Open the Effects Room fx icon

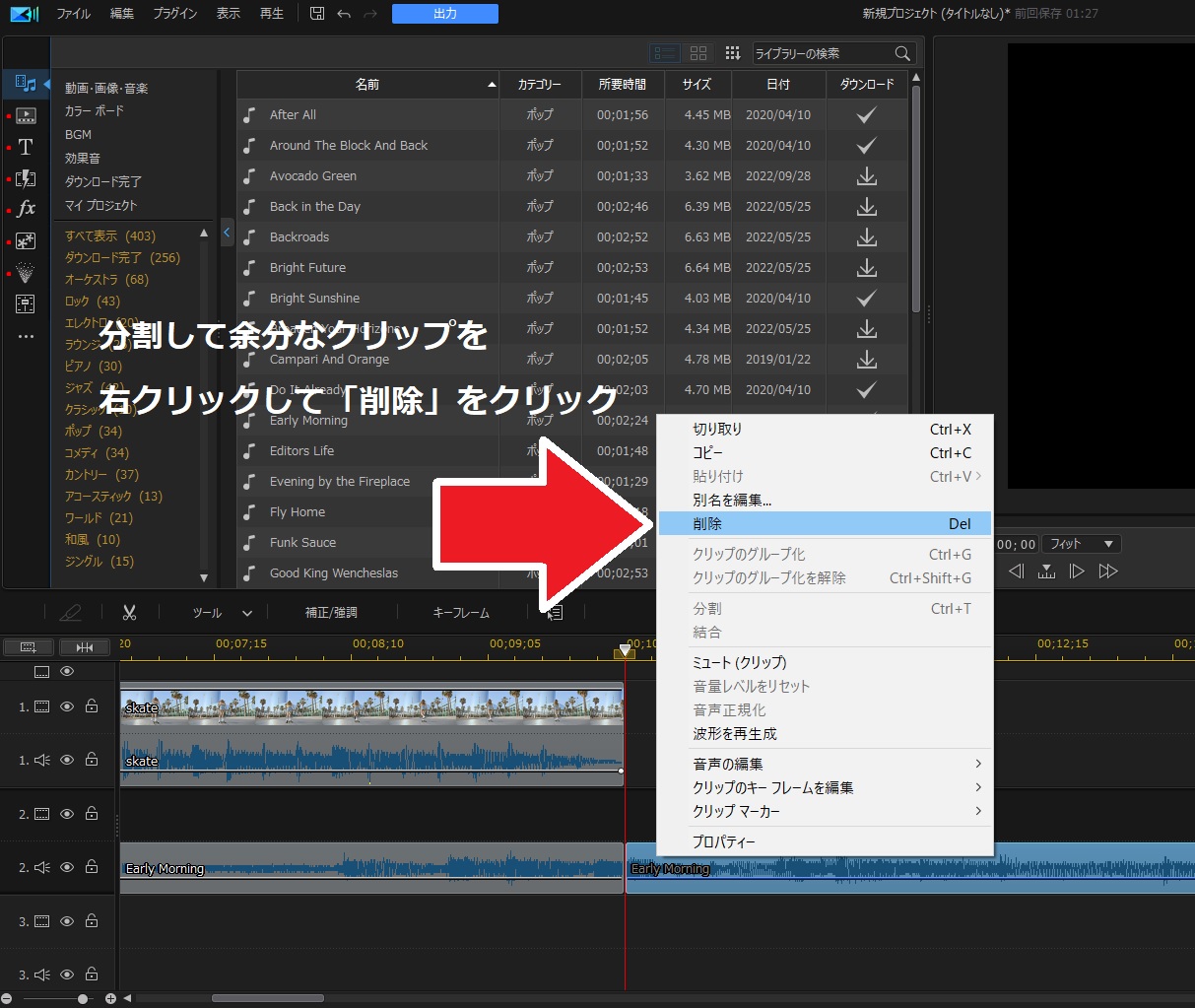tap(26, 209)
